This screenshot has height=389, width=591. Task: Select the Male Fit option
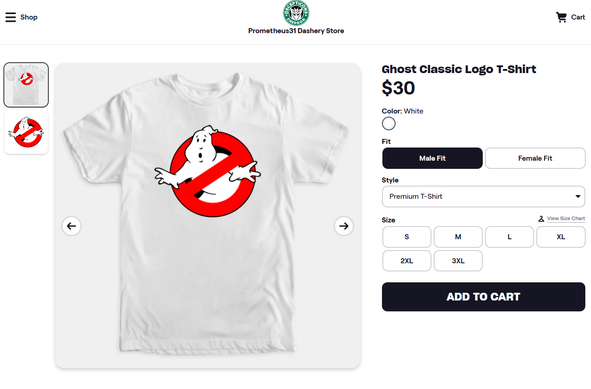pyautogui.click(x=432, y=158)
